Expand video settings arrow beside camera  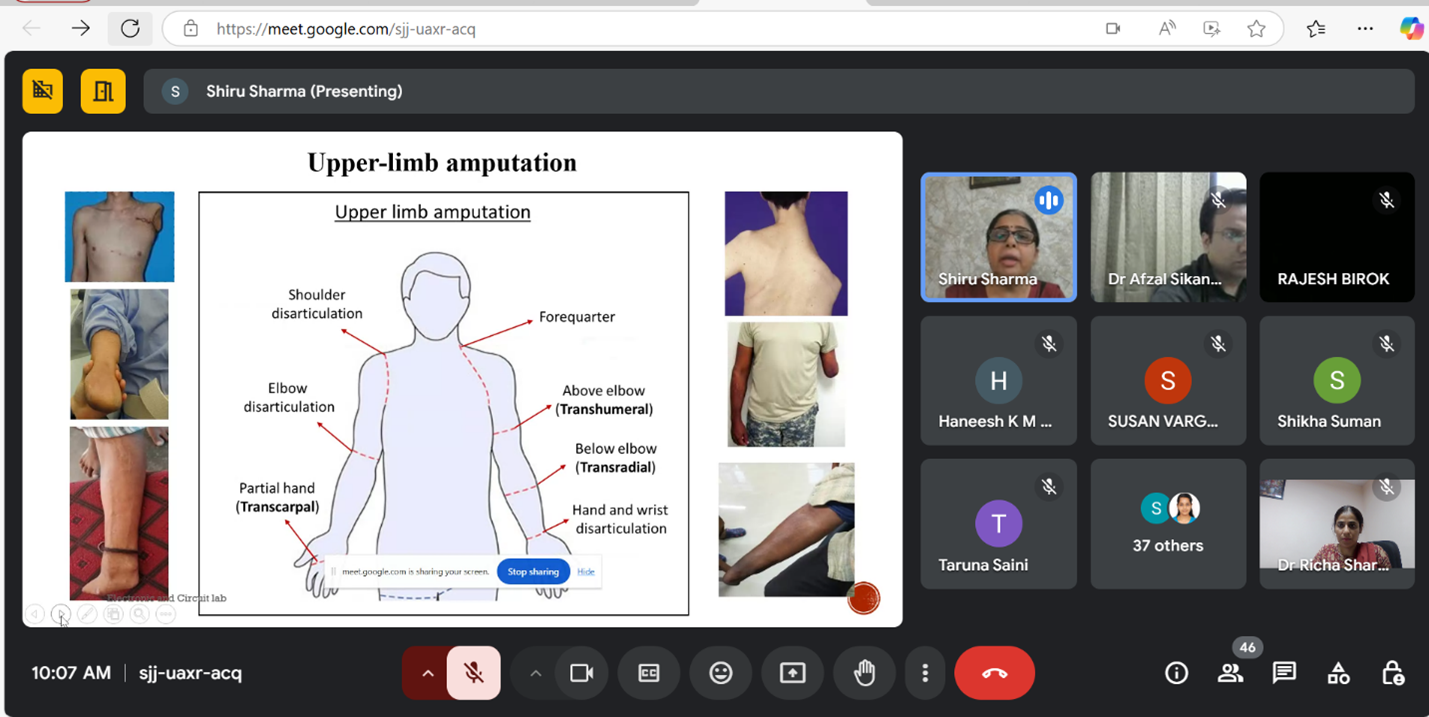coord(536,673)
